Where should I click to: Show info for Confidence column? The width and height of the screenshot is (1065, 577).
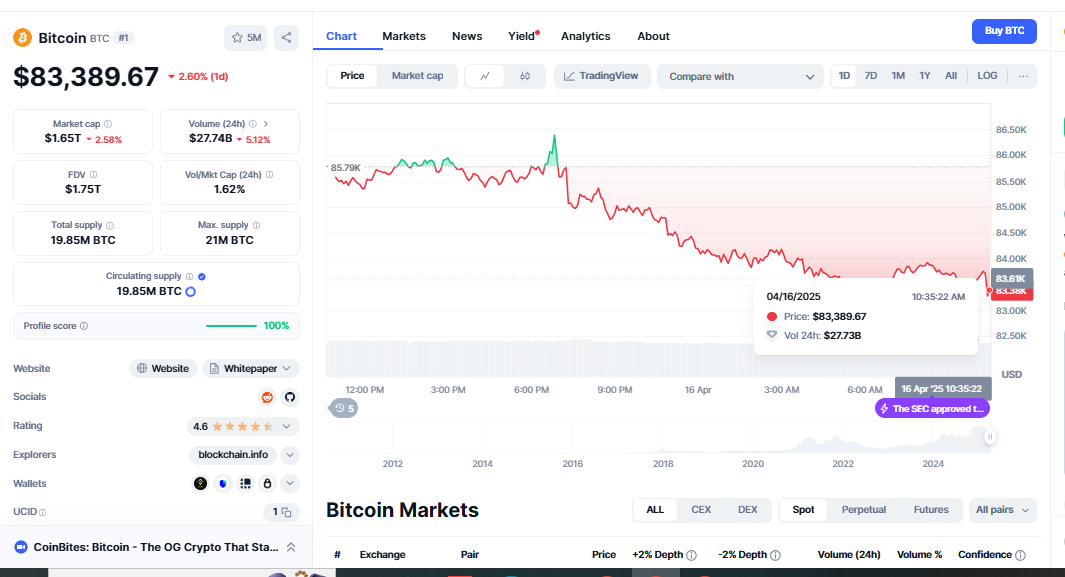tap(1020, 555)
